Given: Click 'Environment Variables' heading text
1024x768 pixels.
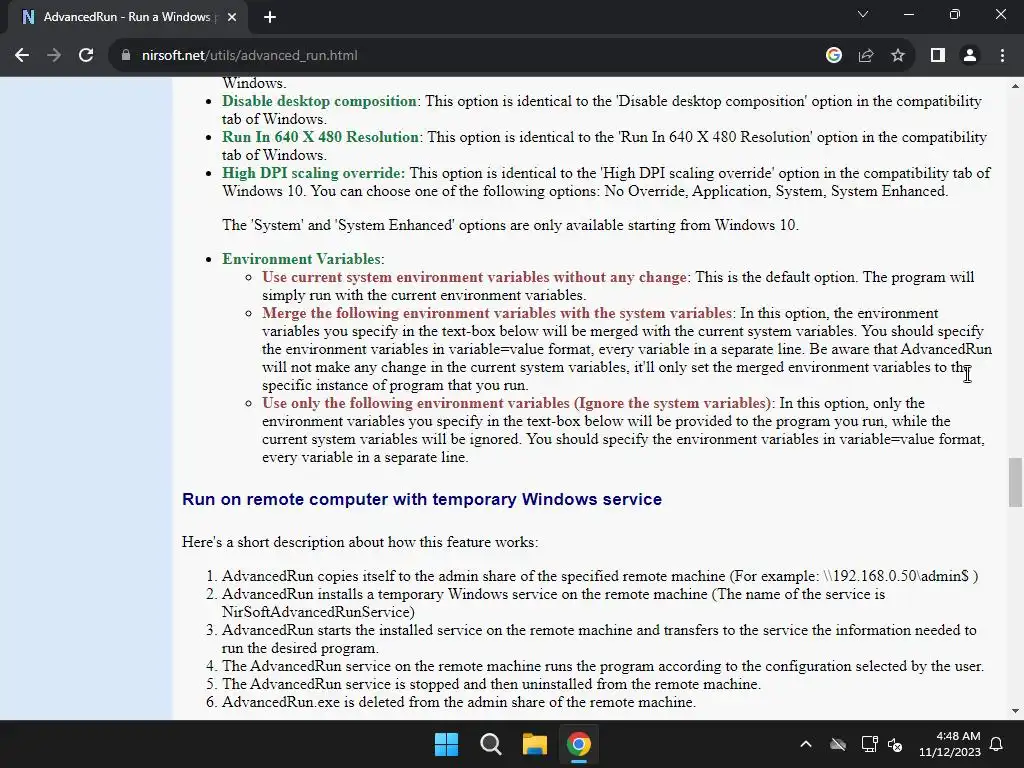Looking at the screenshot, I should tap(301, 259).
